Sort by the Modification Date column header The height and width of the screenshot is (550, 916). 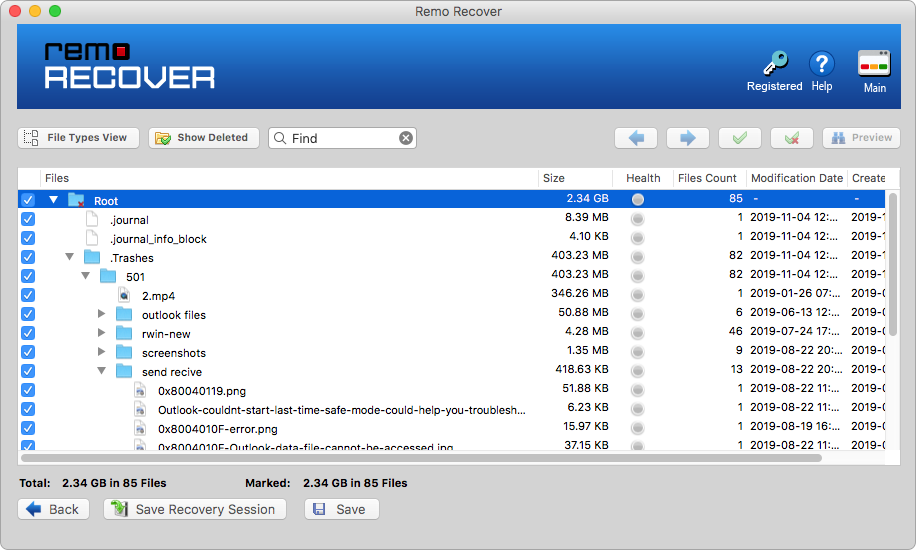797,178
